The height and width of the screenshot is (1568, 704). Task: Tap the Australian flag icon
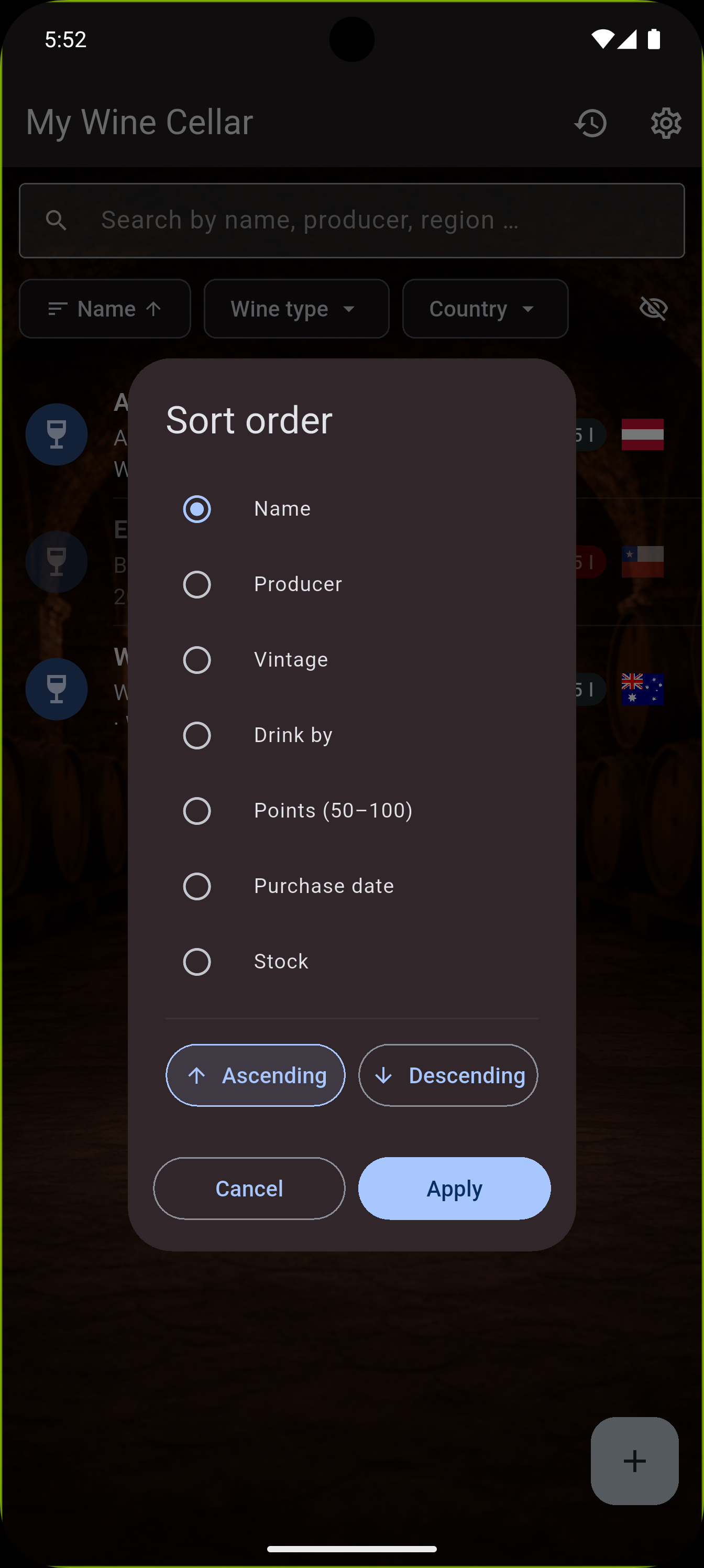[x=642, y=689]
